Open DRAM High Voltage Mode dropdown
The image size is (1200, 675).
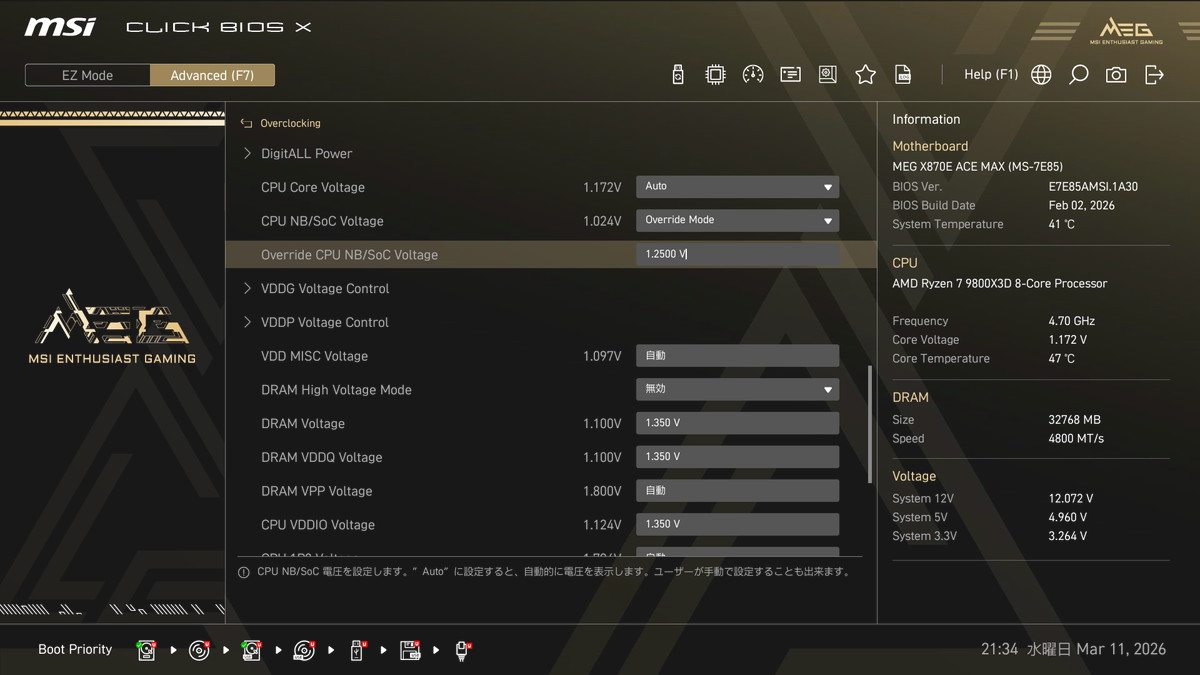737,389
